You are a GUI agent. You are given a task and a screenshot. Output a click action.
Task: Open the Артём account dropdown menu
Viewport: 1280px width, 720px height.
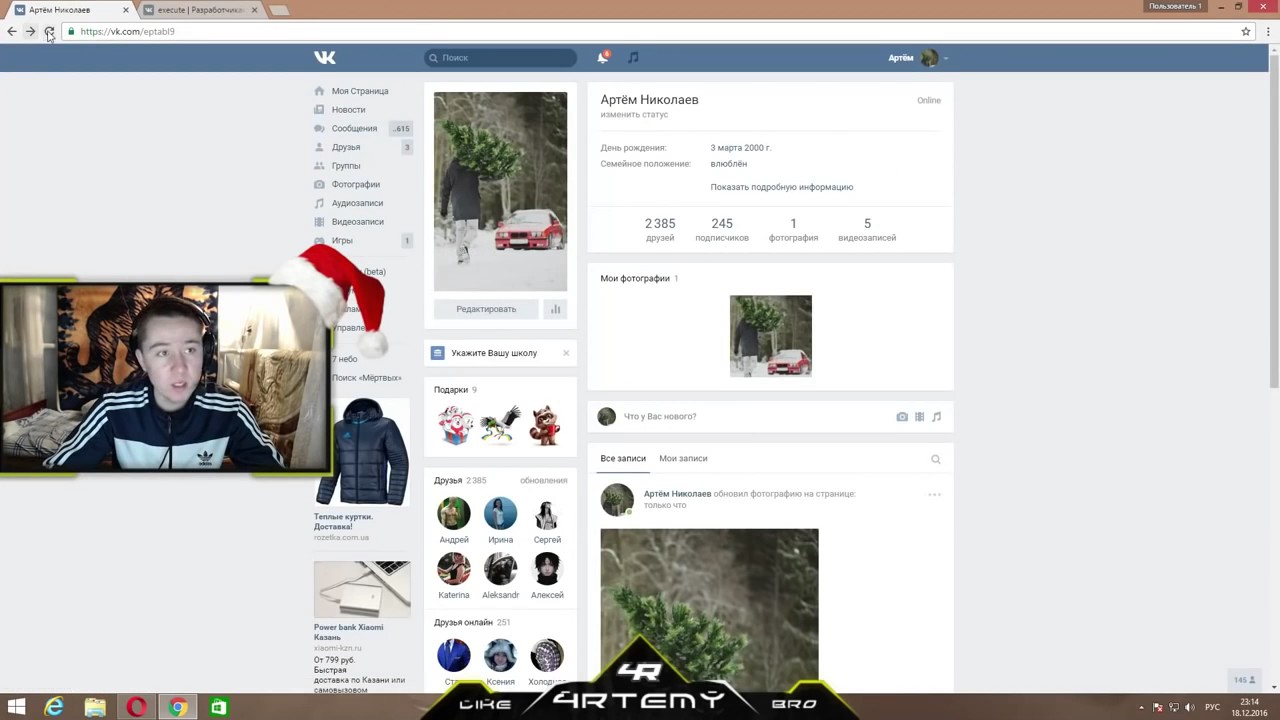tap(918, 58)
